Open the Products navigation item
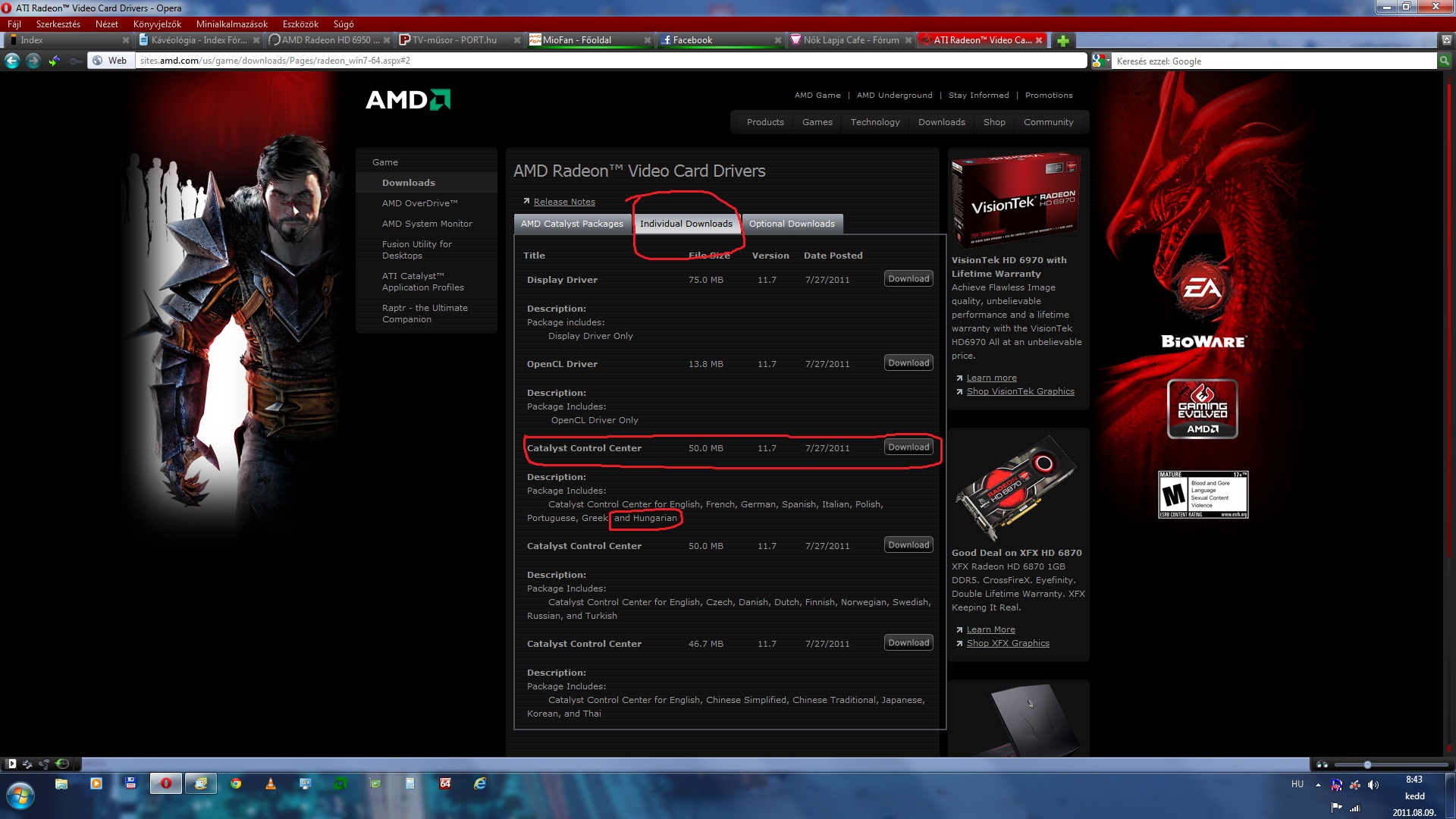Screen dimensions: 1456x819 coord(765,122)
